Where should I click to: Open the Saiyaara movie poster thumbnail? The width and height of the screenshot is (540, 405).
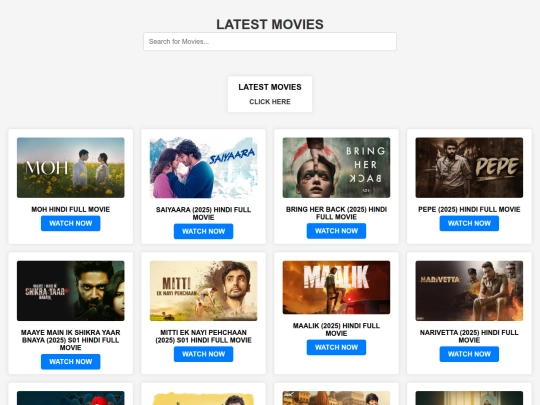point(204,168)
